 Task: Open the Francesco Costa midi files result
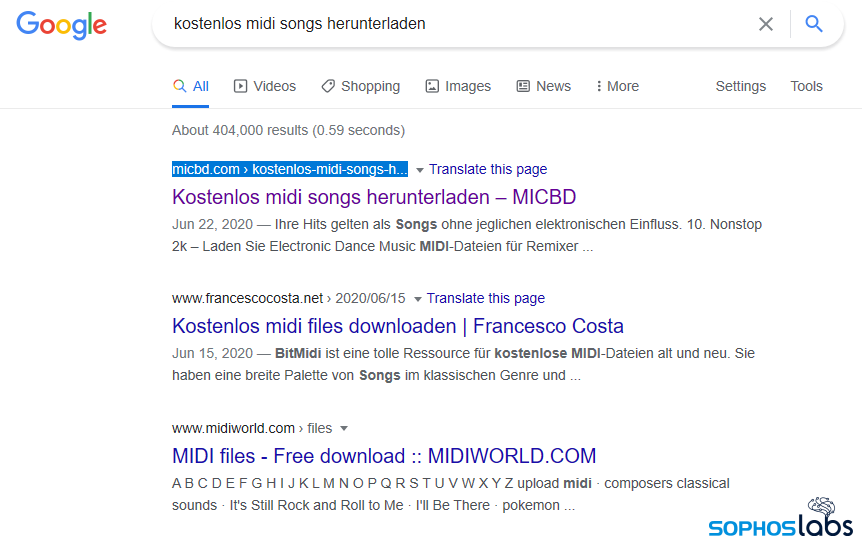[398, 326]
